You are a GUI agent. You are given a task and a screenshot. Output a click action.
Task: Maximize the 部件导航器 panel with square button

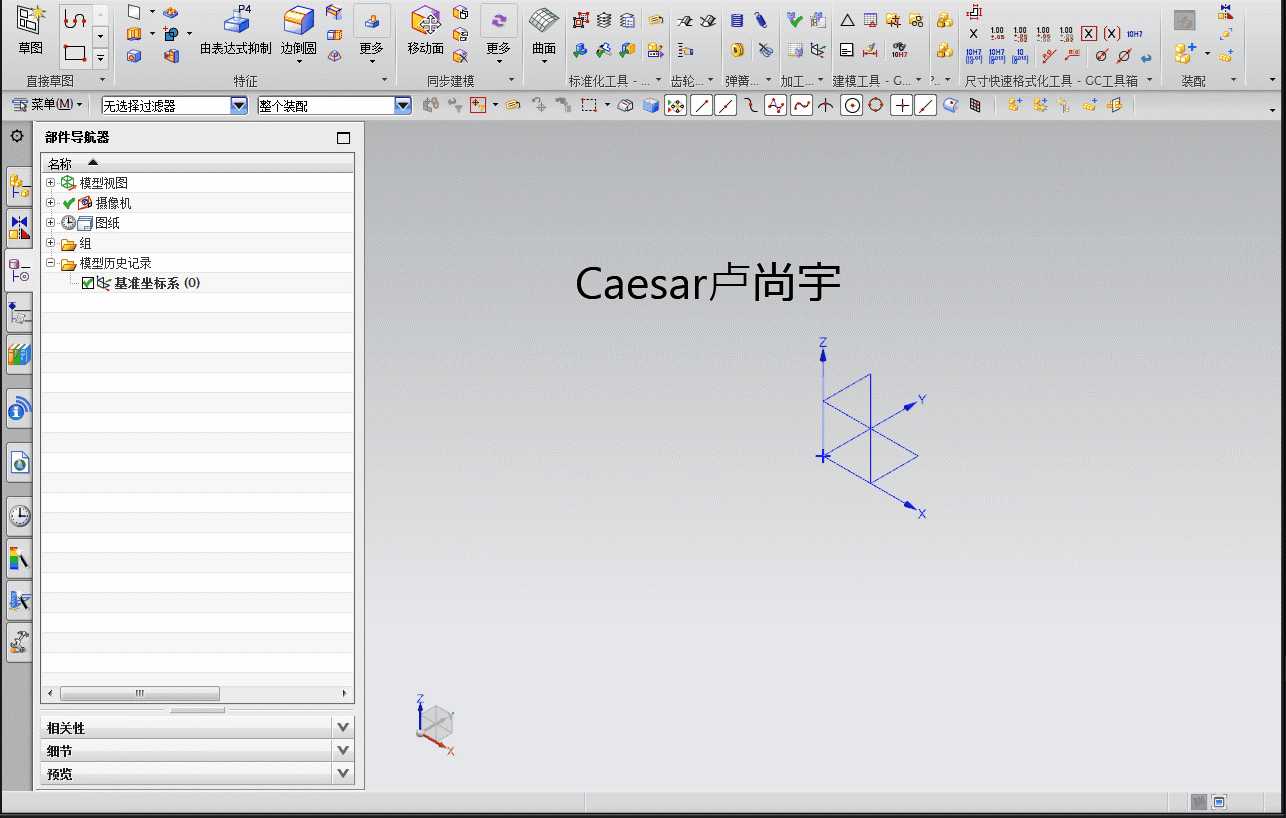[x=344, y=138]
